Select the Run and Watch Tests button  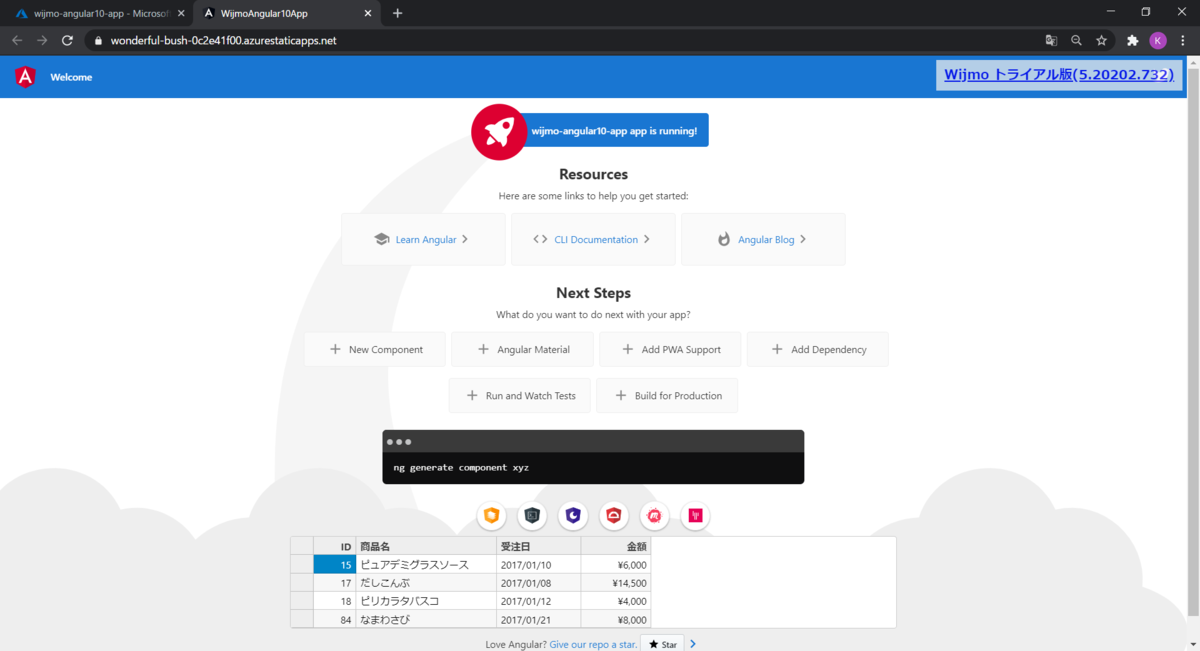pyautogui.click(x=520, y=395)
